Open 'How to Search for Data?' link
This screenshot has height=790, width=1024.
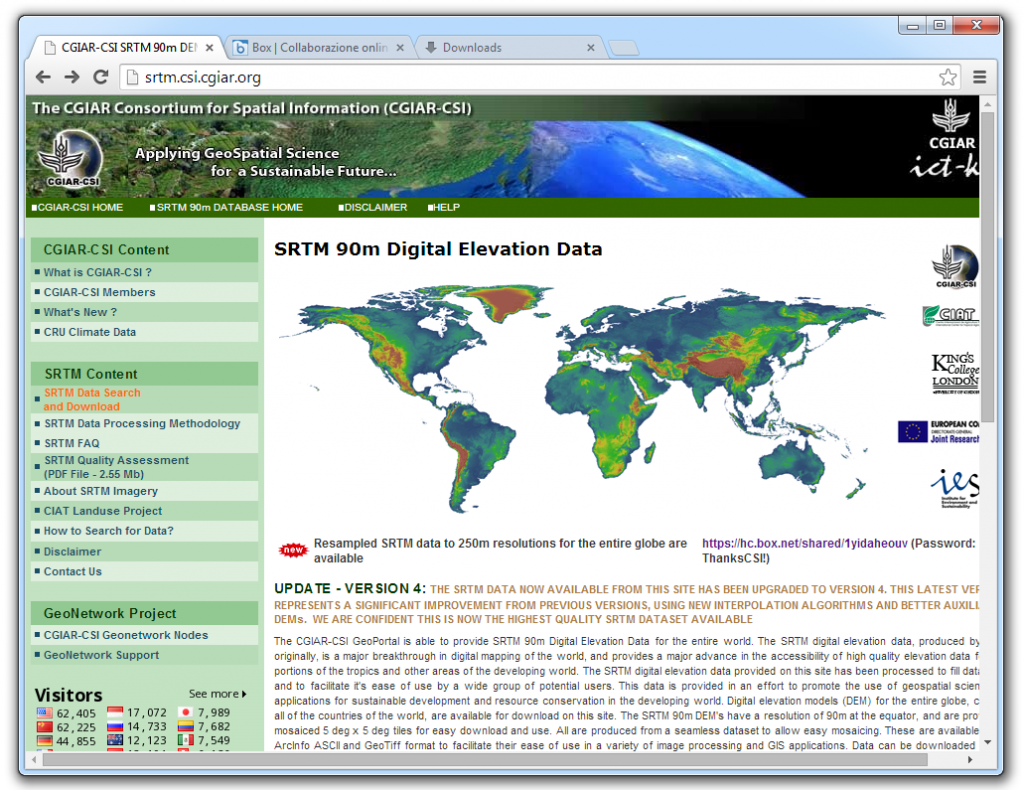108,531
